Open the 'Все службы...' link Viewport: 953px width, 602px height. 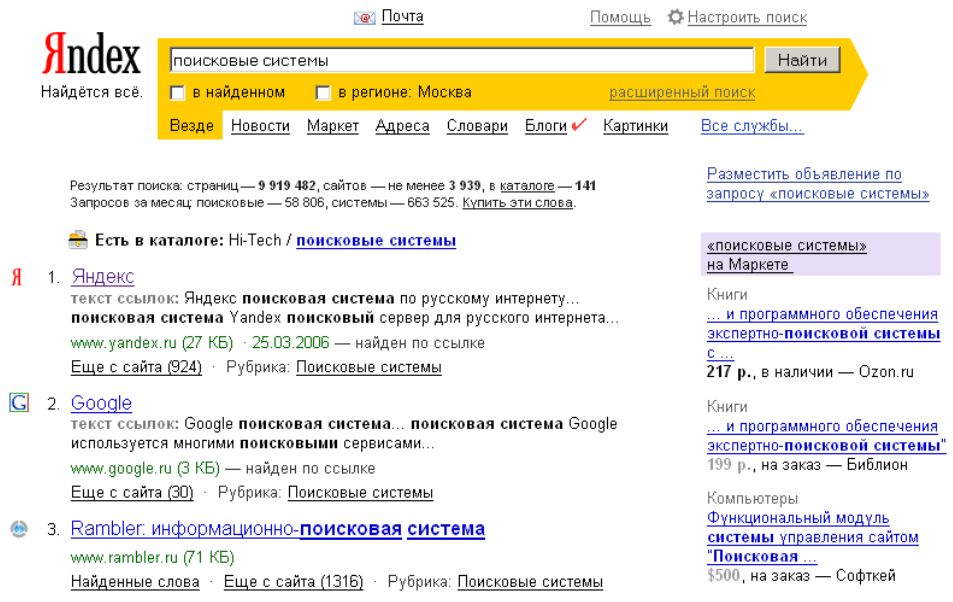tap(752, 126)
